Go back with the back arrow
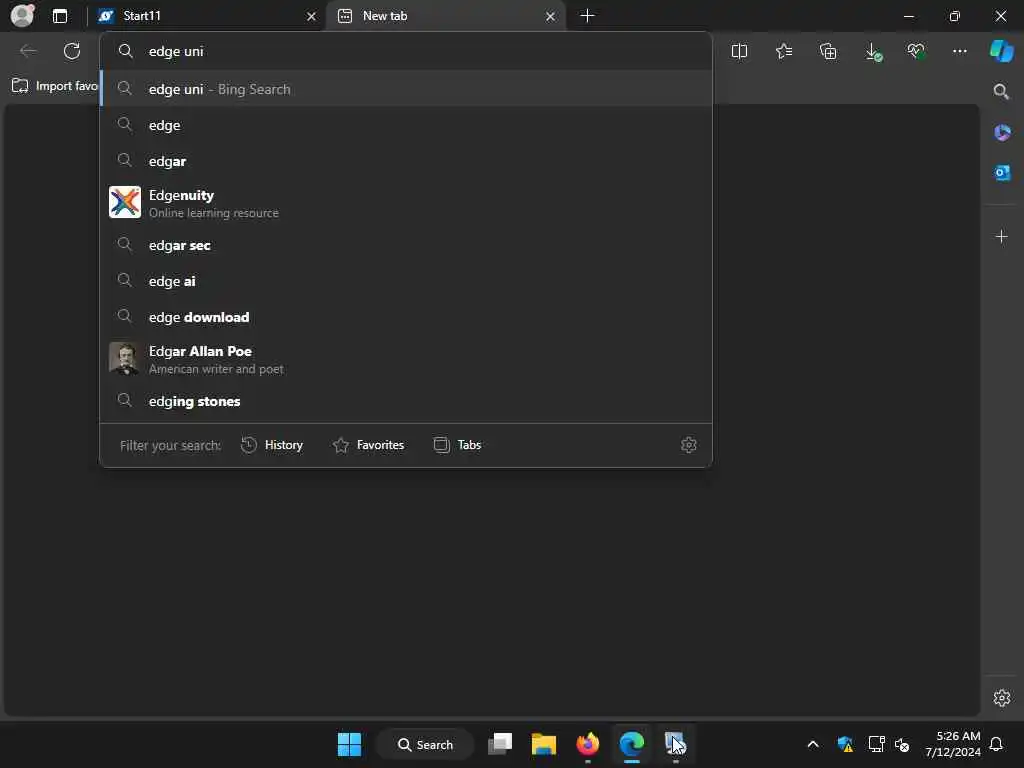 coord(28,51)
